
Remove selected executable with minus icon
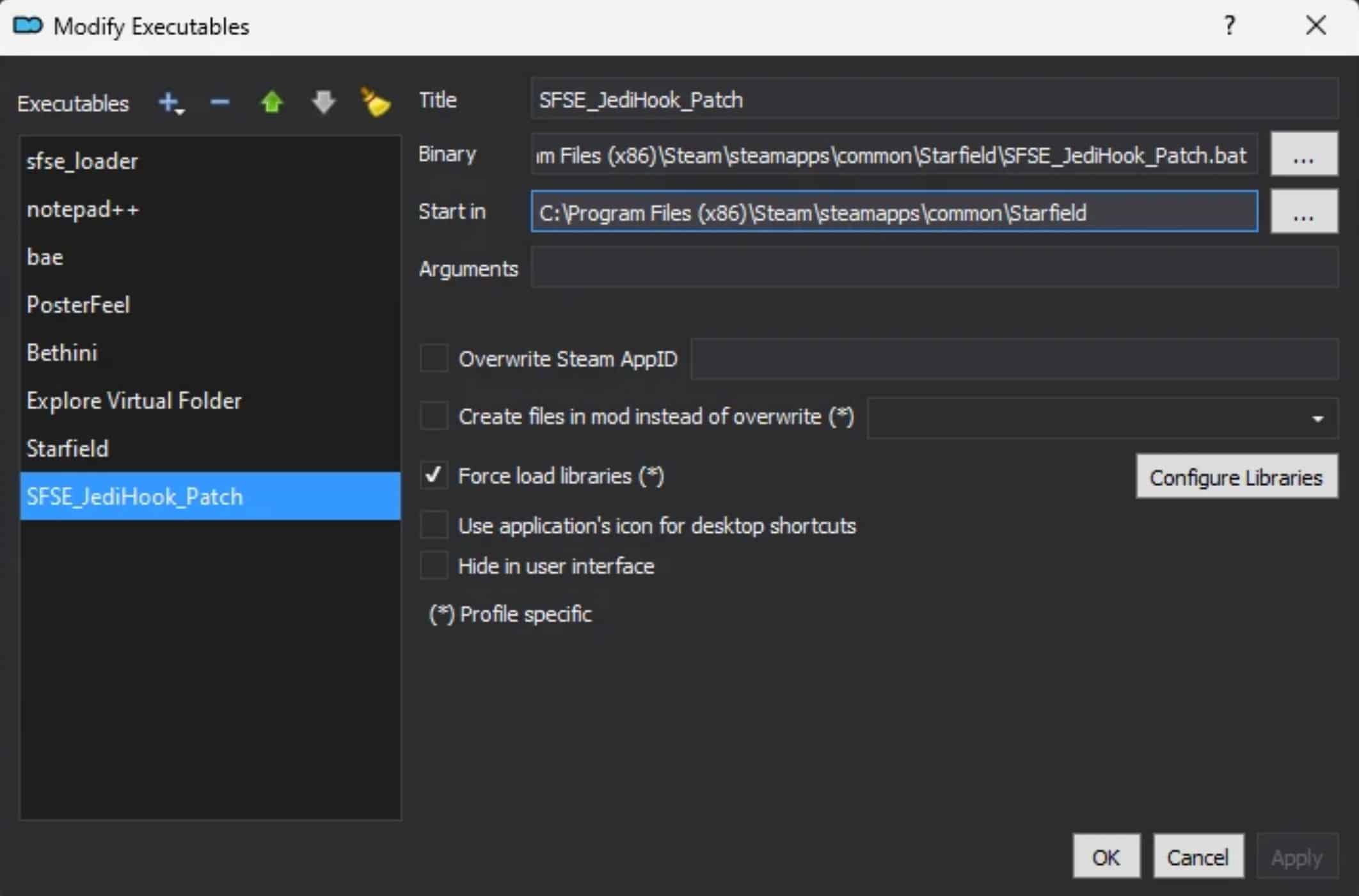(x=219, y=102)
